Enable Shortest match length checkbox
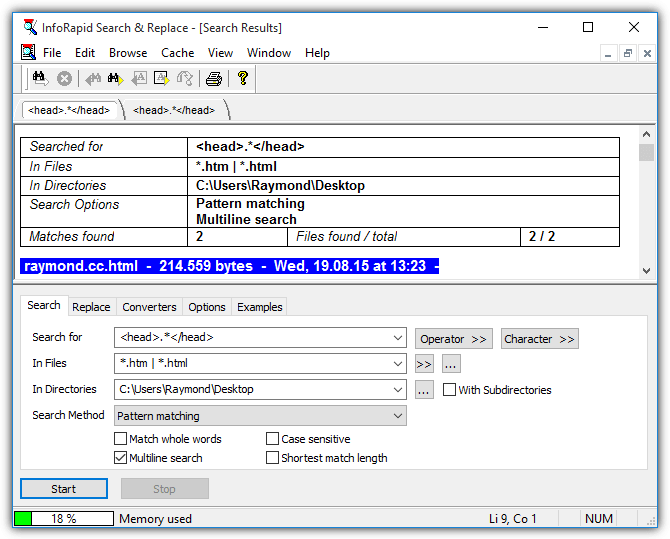The height and width of the screenshot is (539, 670). click(x=272, y=458)
